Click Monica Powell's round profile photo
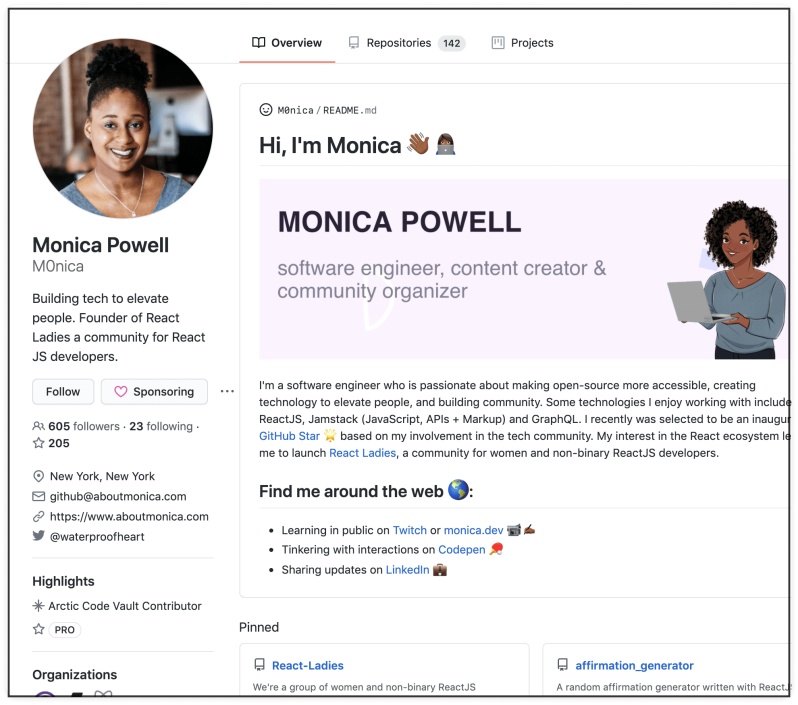The height and width of the screenshot is (705, 798). (123, 128)
